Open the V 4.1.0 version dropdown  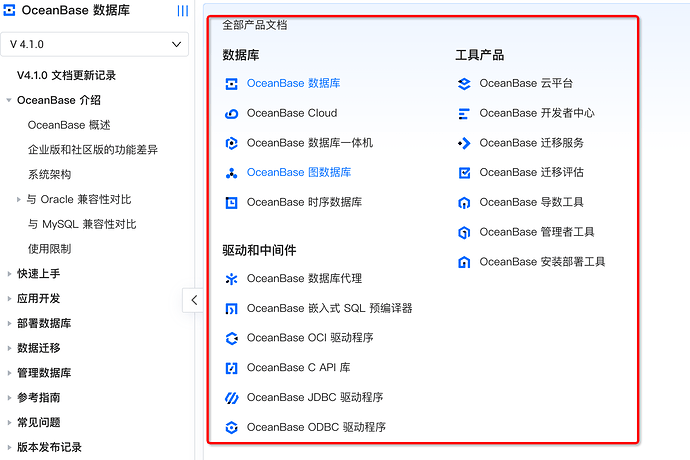point(95,44)
